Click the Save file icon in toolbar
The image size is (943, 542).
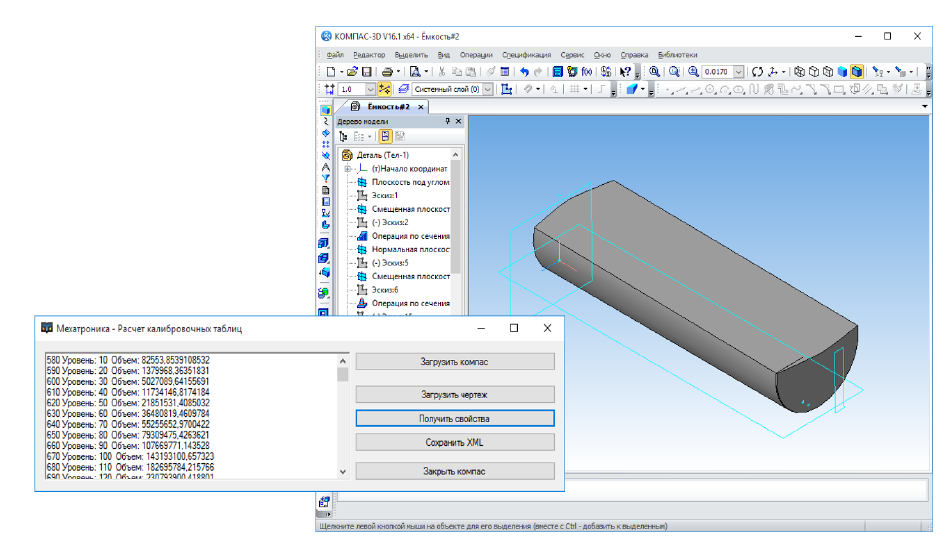(x=367, y=72)
